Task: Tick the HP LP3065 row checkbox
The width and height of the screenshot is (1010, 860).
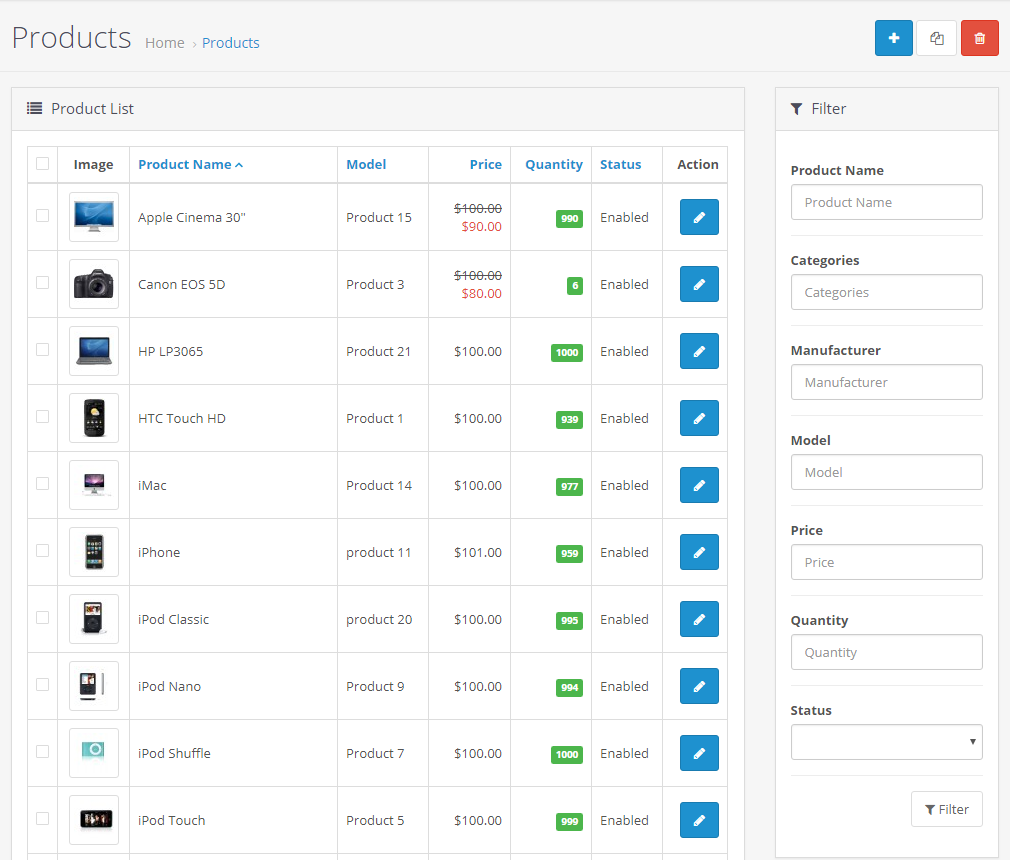Action: pos(43,350)
